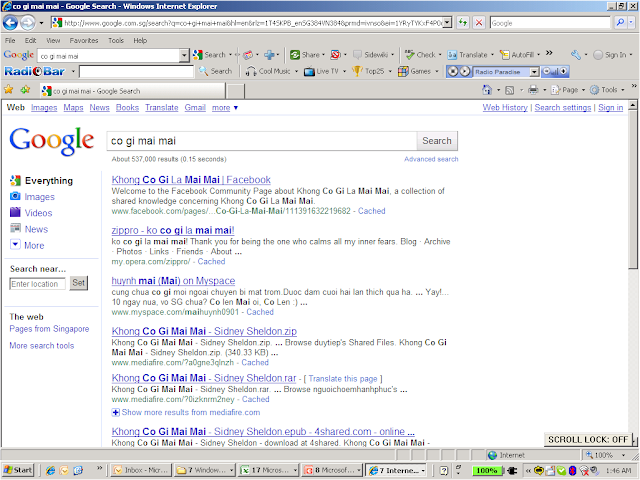The height and width of the screenshot is (480, 640).
Task: Open the Radio Paradise station dropdown
Action: point(534,72)
